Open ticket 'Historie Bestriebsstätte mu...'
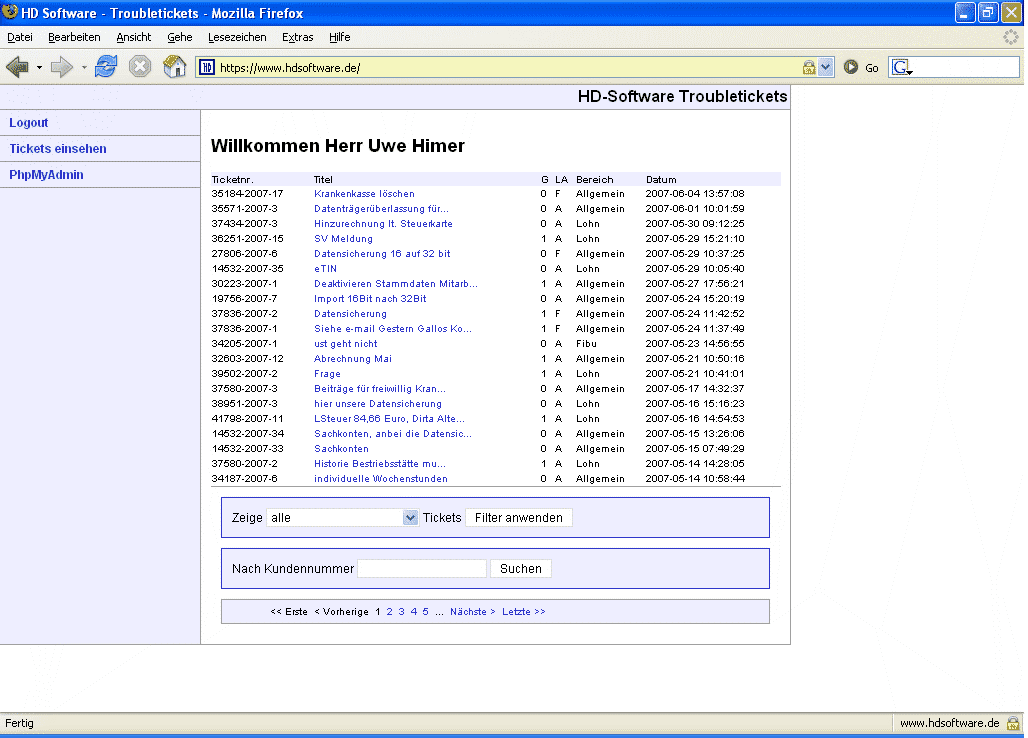The width and height of the screenshot is (1028, 738). 380,464
